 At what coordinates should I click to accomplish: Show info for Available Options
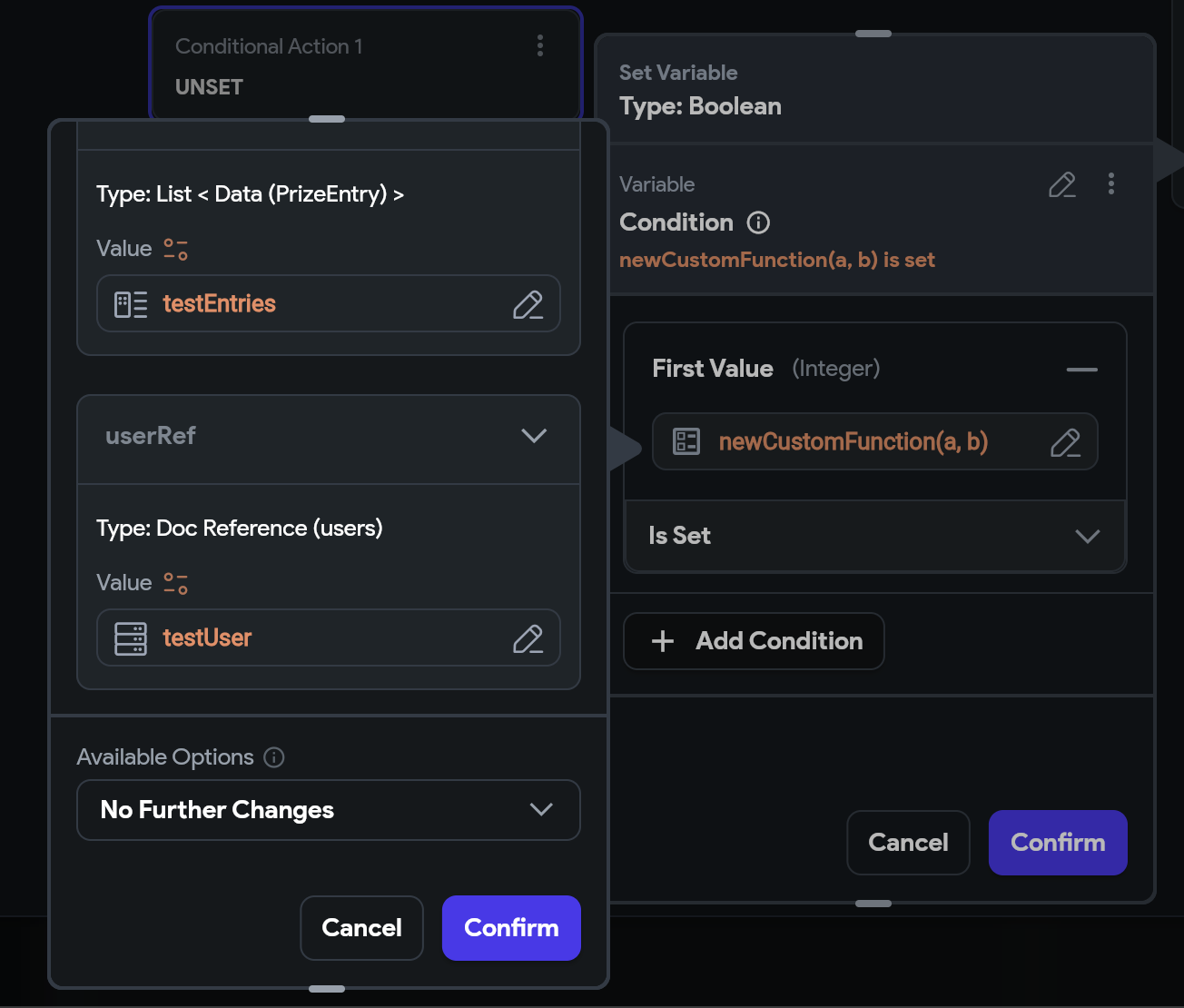point(274,757)
